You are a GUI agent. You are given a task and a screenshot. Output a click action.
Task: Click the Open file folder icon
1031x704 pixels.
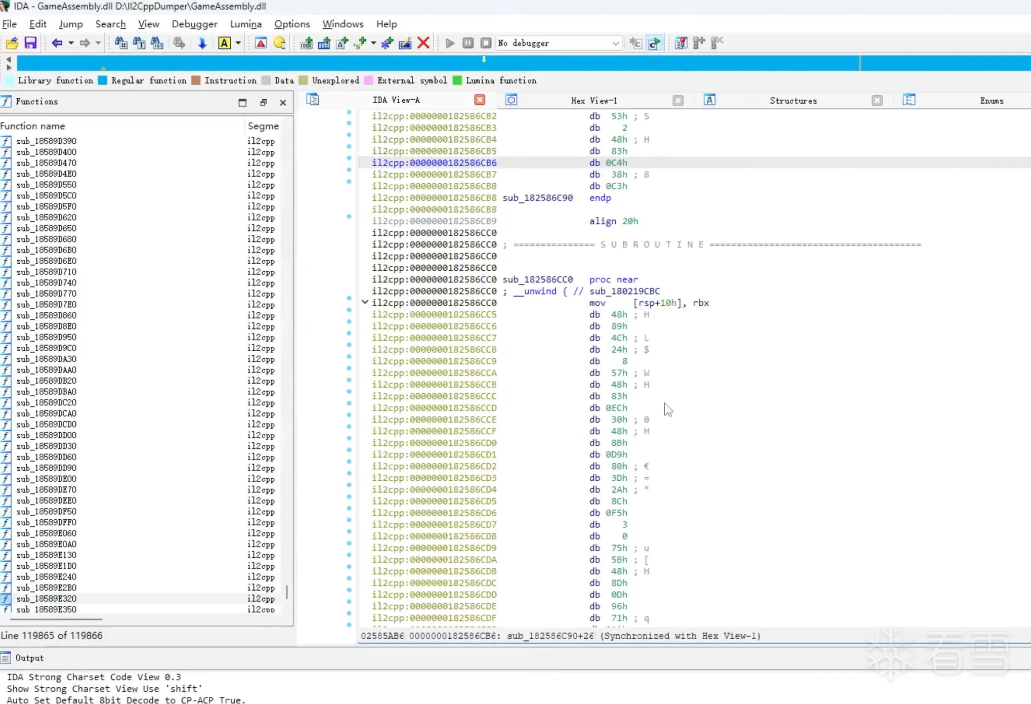(x=12, y=43)
